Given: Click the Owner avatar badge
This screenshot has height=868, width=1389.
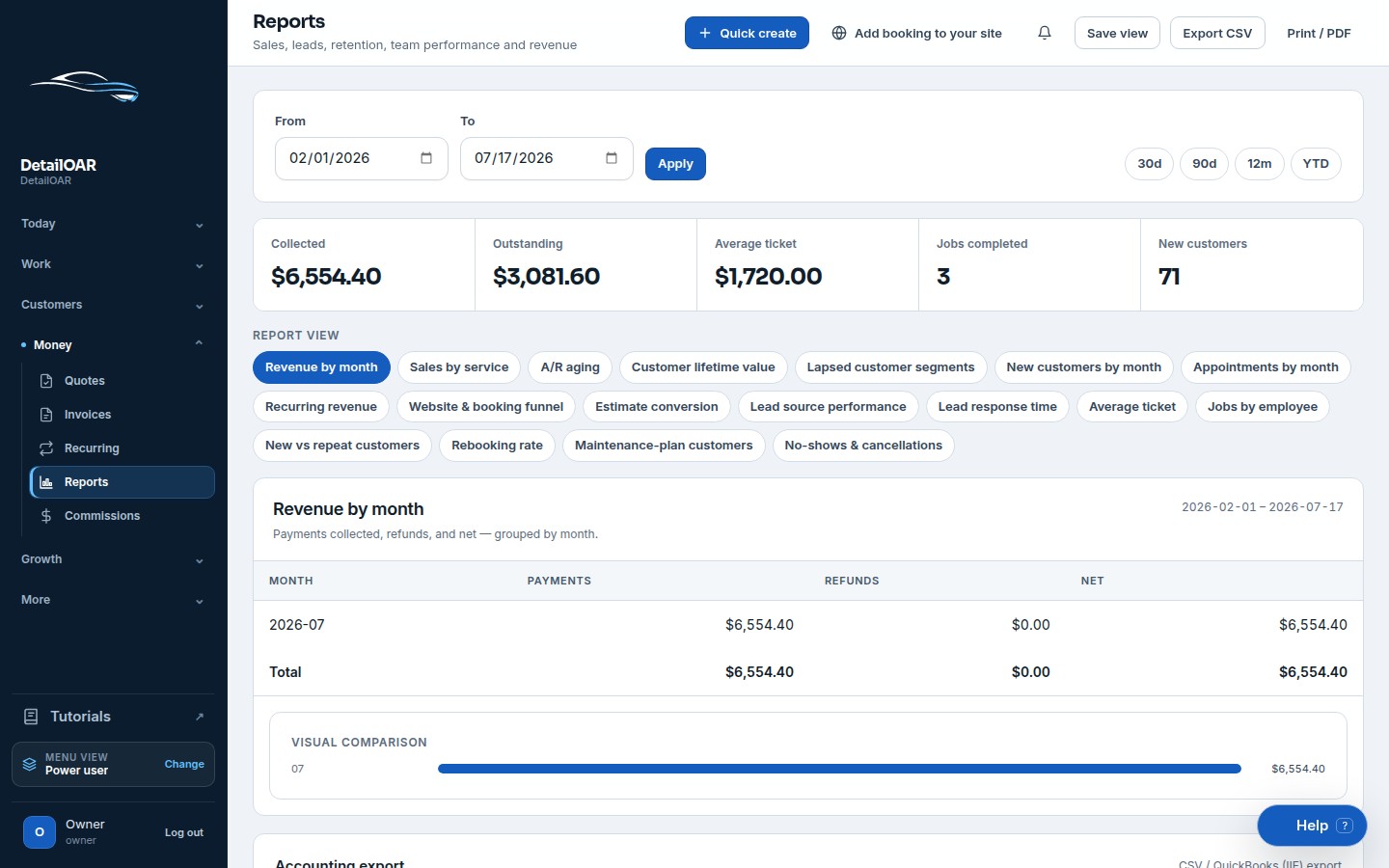Looking at the screenshot, I should pyautogui.click(x=40, y=831).
